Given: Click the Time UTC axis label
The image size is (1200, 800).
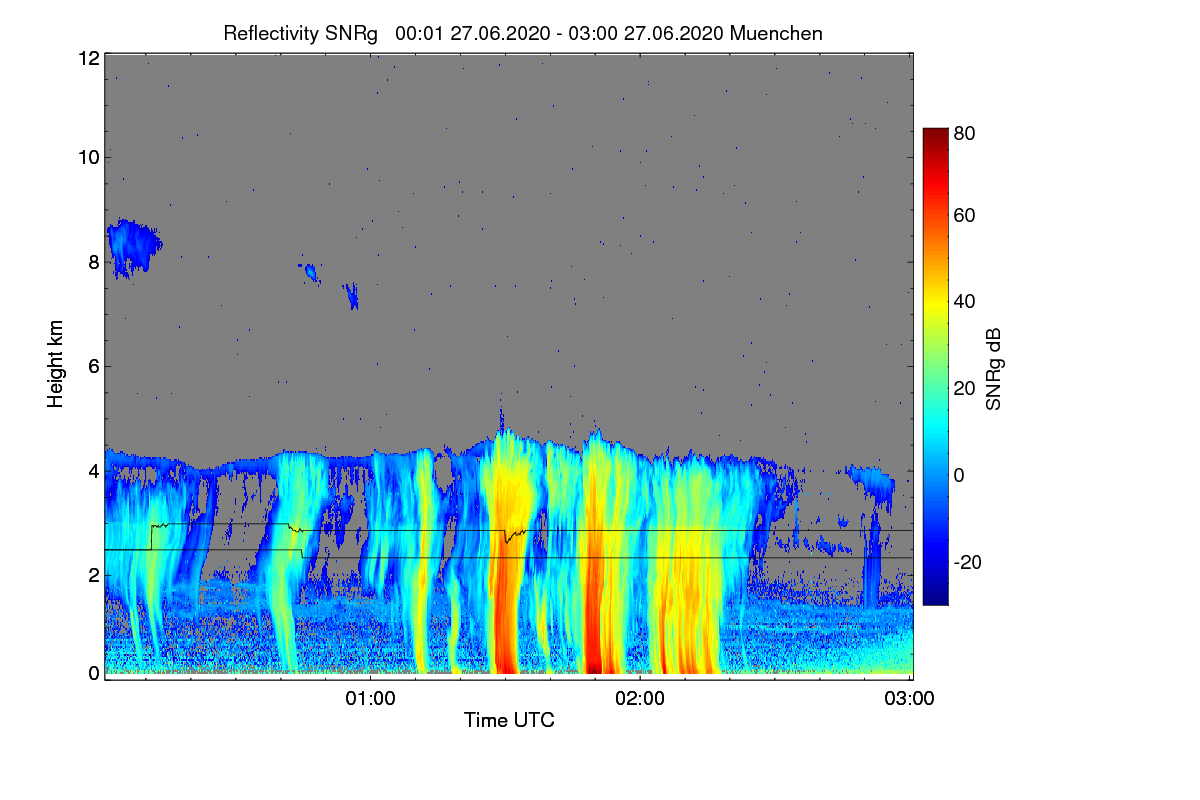Looking at the screenshot, I should pyautogui.click(x=509, y=720).
